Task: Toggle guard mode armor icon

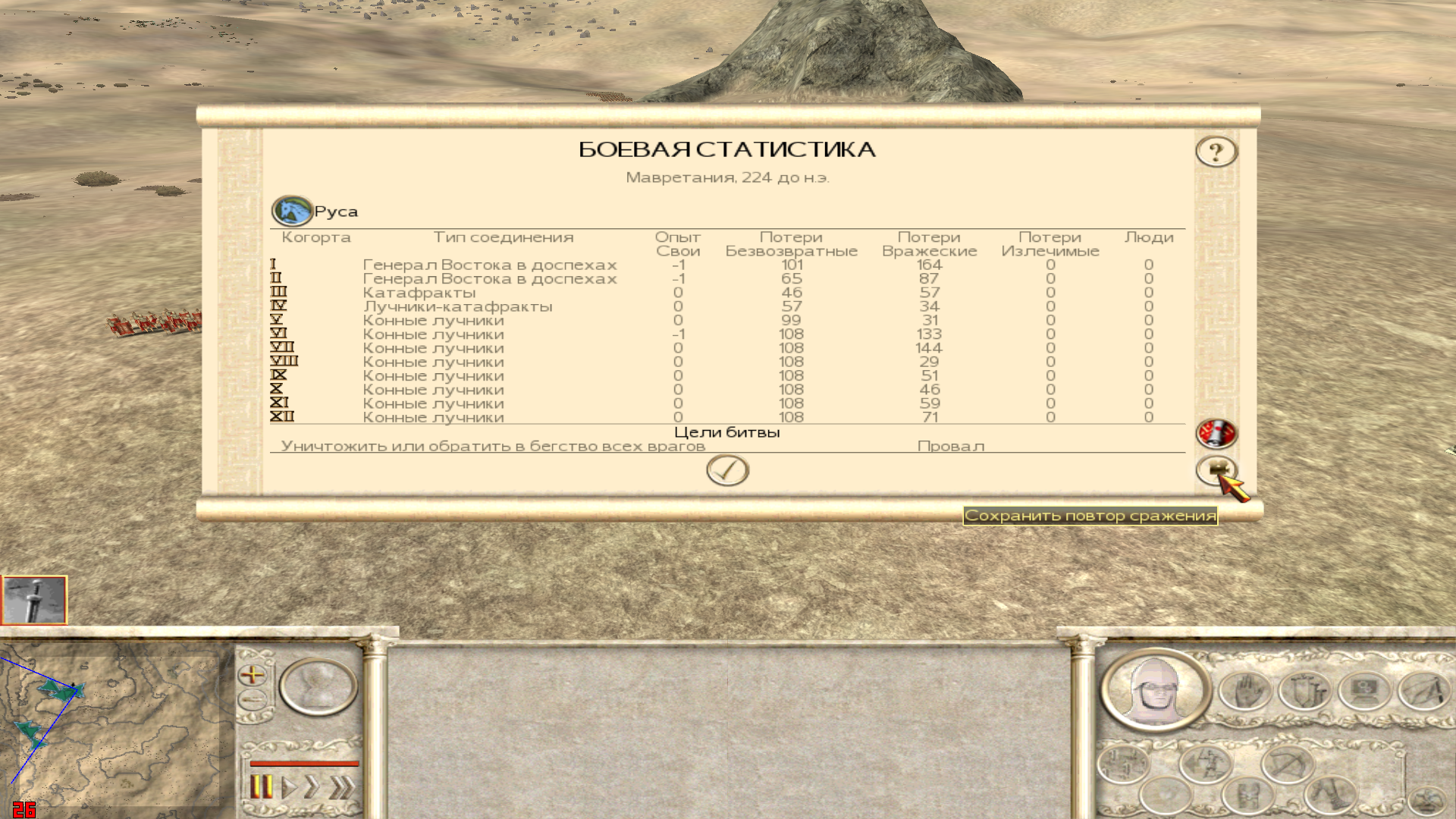Action: [1248, 796]
